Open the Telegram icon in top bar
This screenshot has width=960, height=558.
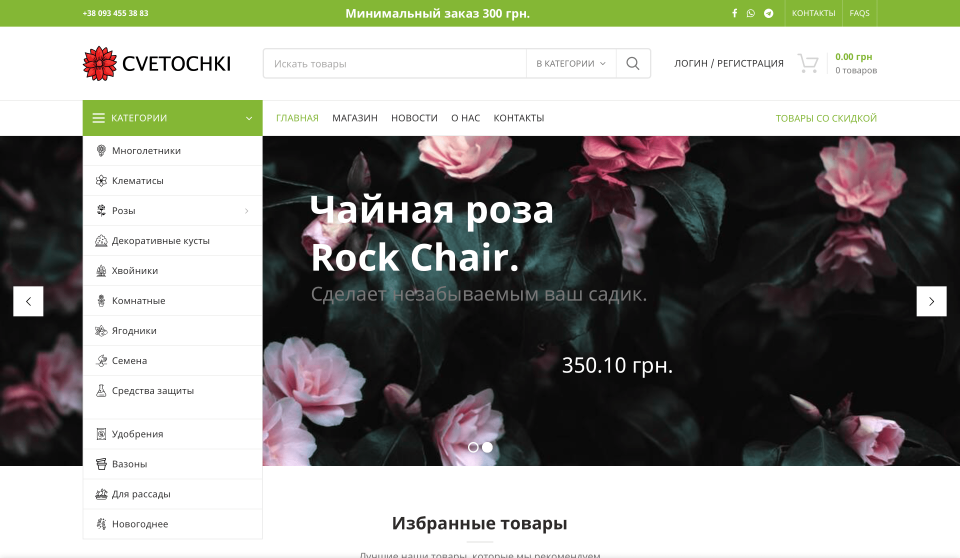click(x=768, y=13)
